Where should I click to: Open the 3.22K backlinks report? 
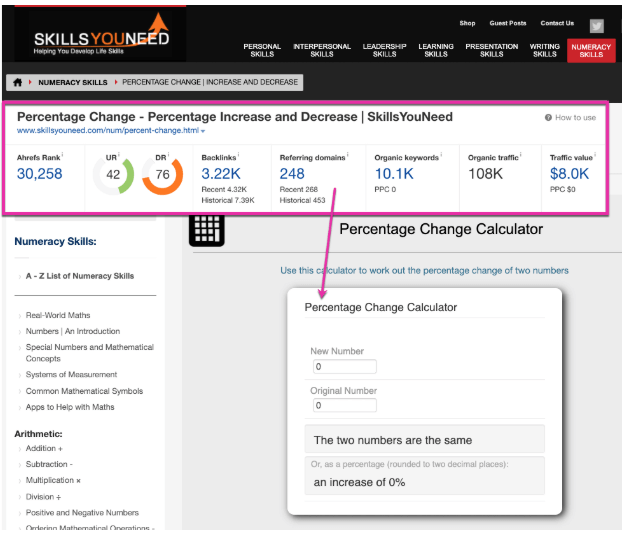pyautogui.click(x=221, y=174)
